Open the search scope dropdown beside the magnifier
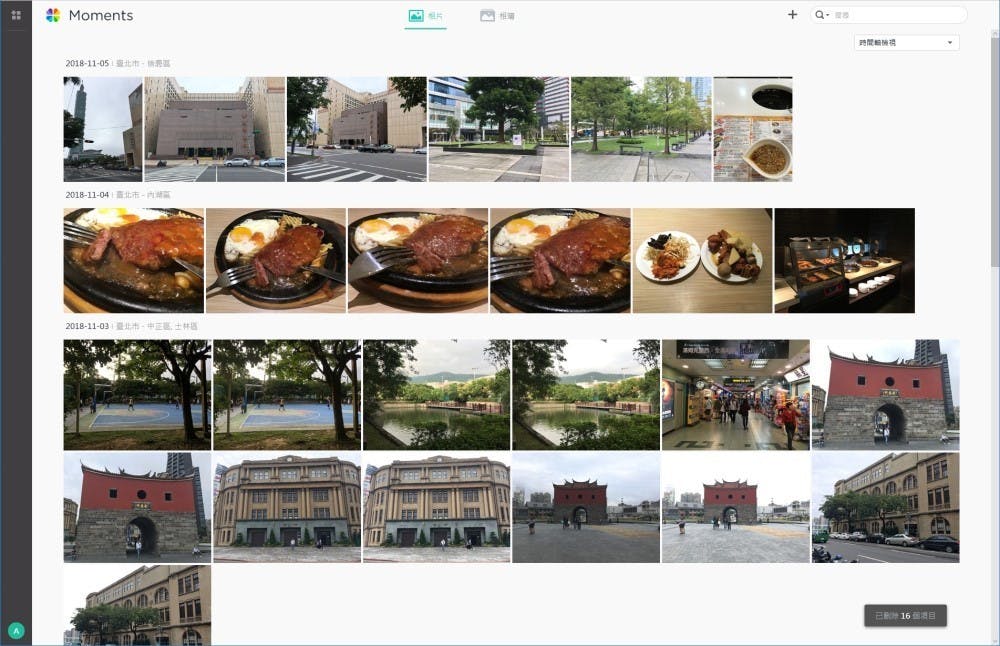Screen dimensions: 1000x646 tap(830, 15)
